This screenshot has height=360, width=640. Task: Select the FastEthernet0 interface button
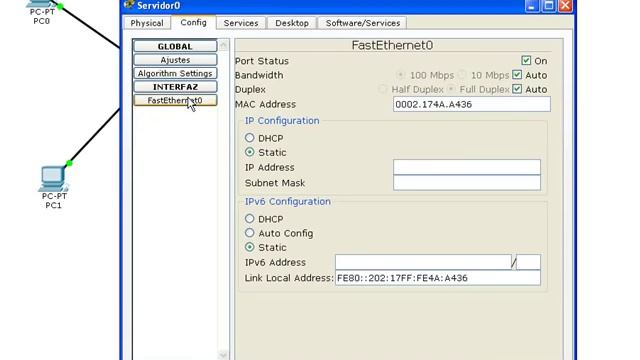(175, 100)
